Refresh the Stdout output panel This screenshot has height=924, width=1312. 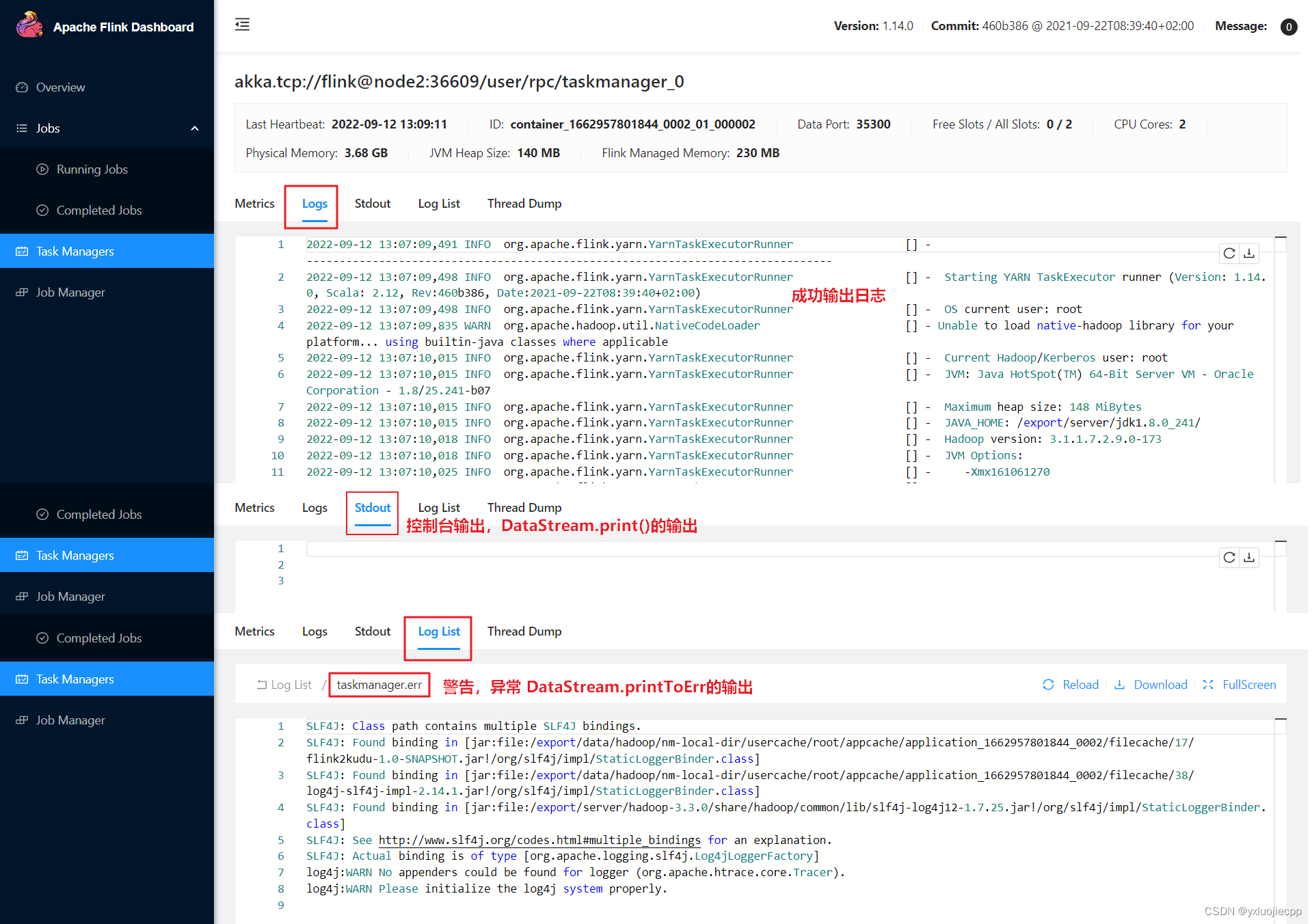[x=1229, y=558]
